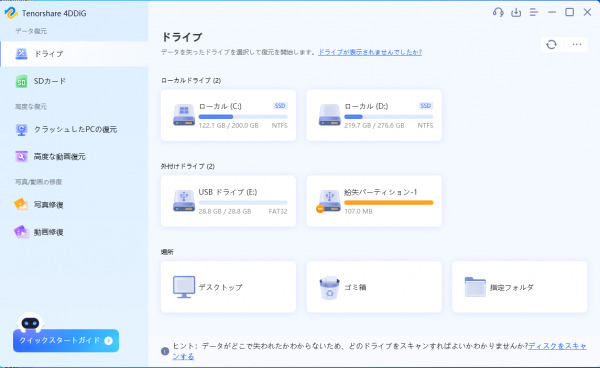Viewport: 600px width, 368px height.
Task: Select the USB ドライブ (E:) card
Action: [228, 201]
